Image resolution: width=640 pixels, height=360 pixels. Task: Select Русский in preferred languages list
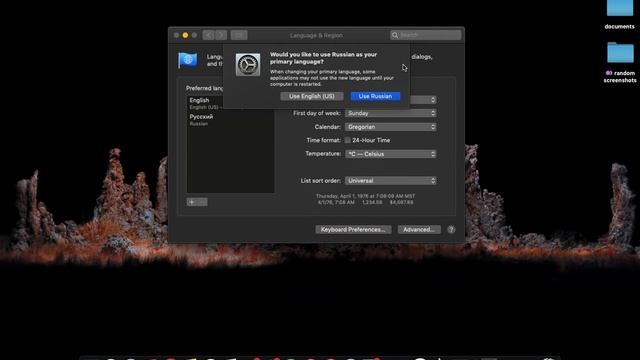coord(230,120)
